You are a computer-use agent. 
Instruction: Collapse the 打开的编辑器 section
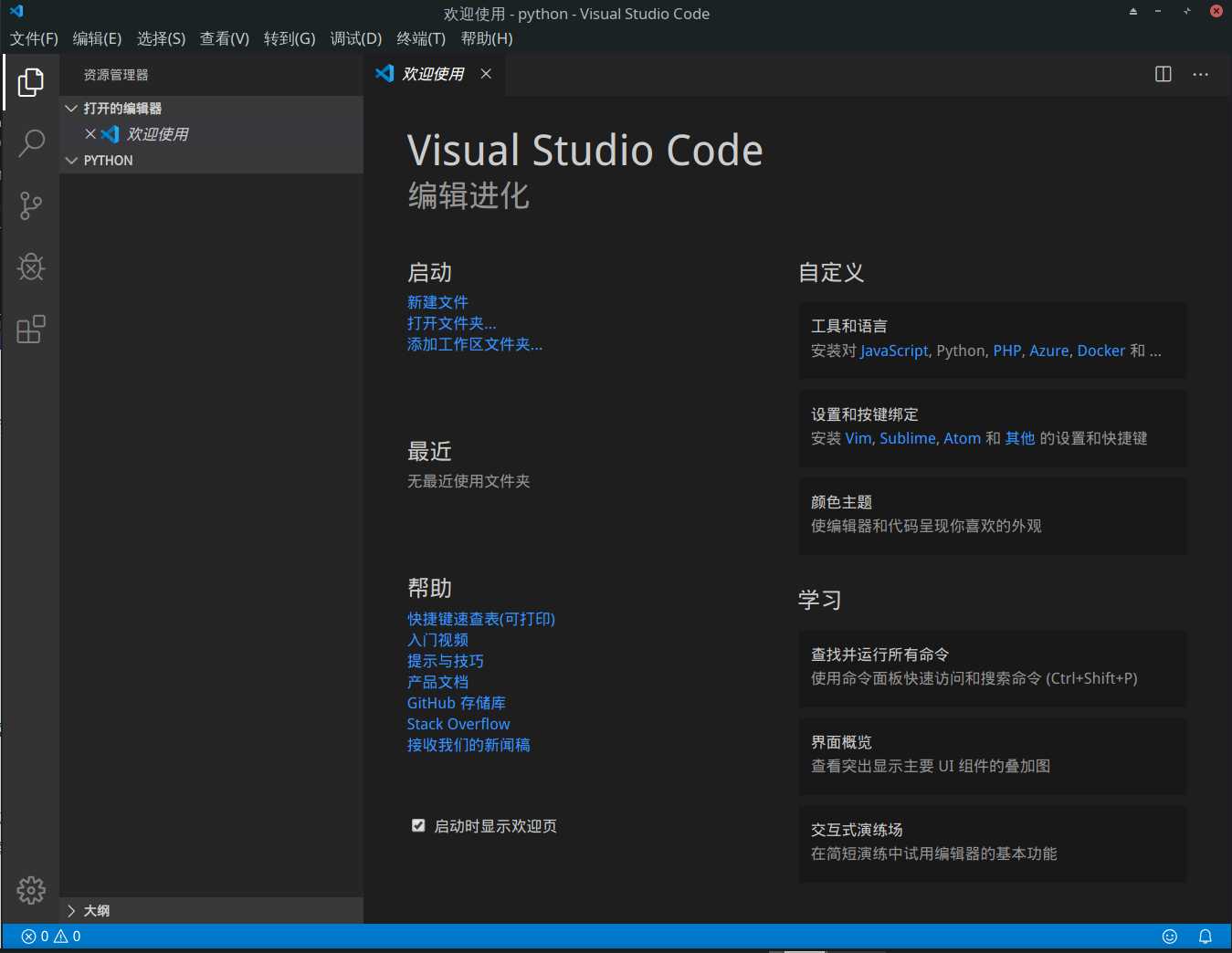[x=212, y=109]
